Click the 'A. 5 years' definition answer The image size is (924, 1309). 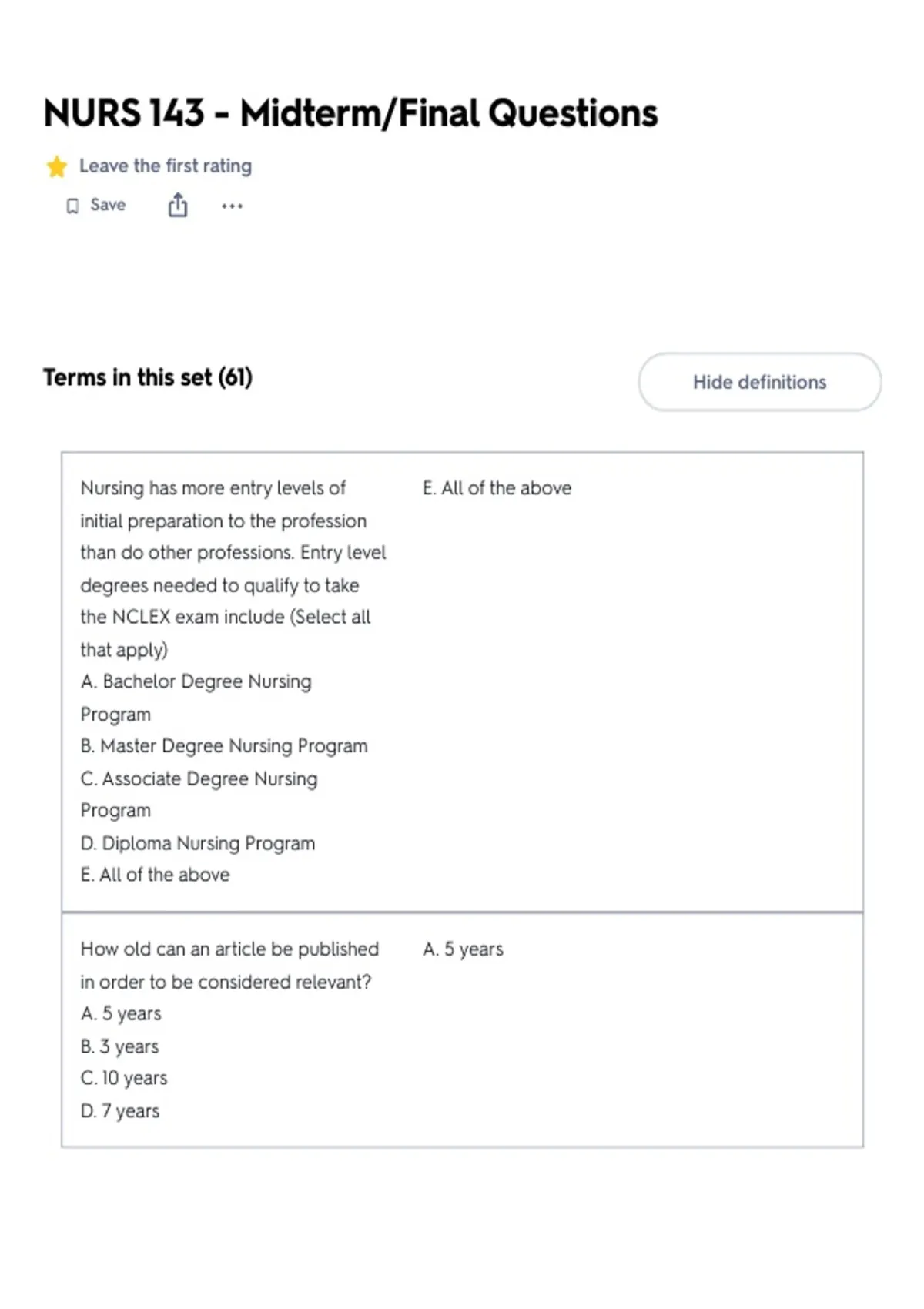point(463,949)
